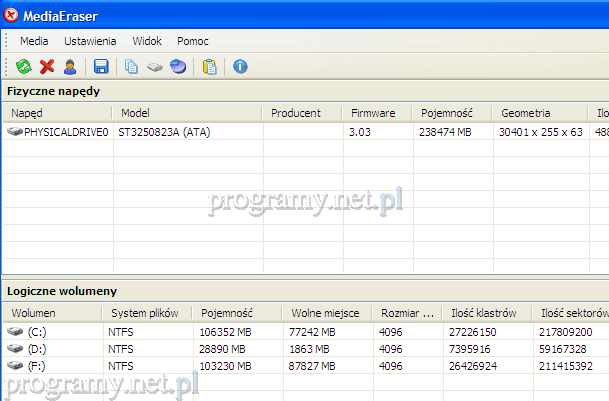Image resolution: width=609 pixels, height=401 pixels.
Task: Select the (C:) logical volume
Action: (37, 331)
